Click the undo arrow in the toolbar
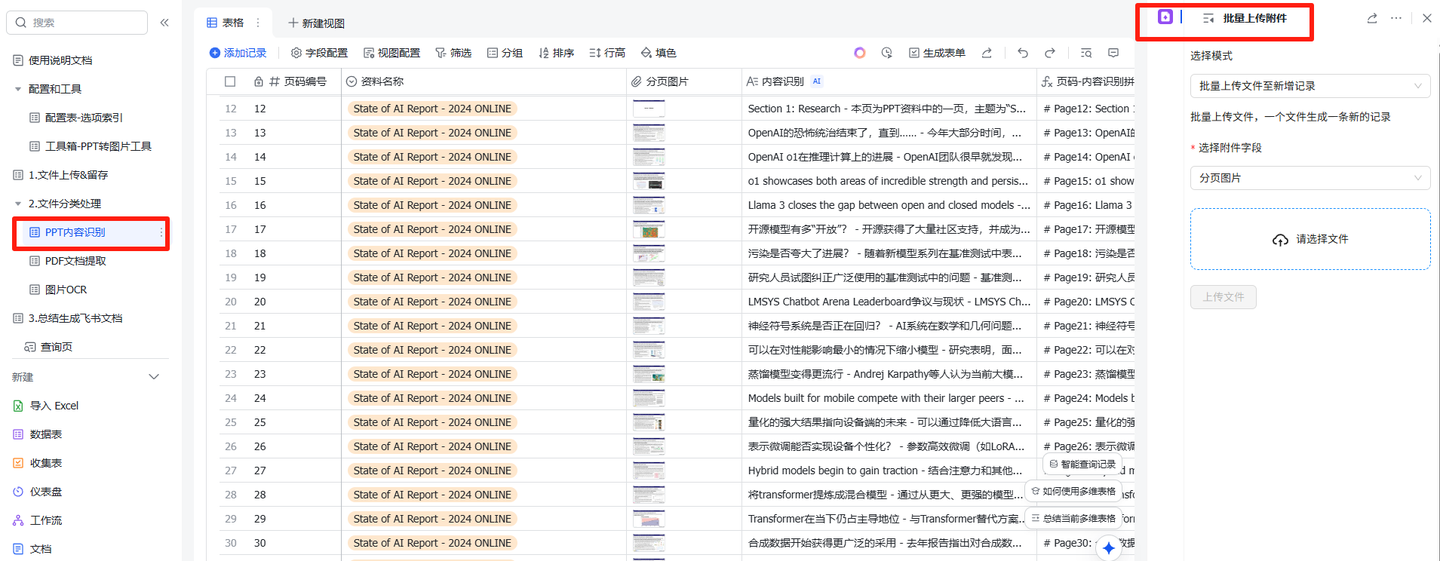Viewport: 1440px width, 561px height. [x=1022, y=53]
